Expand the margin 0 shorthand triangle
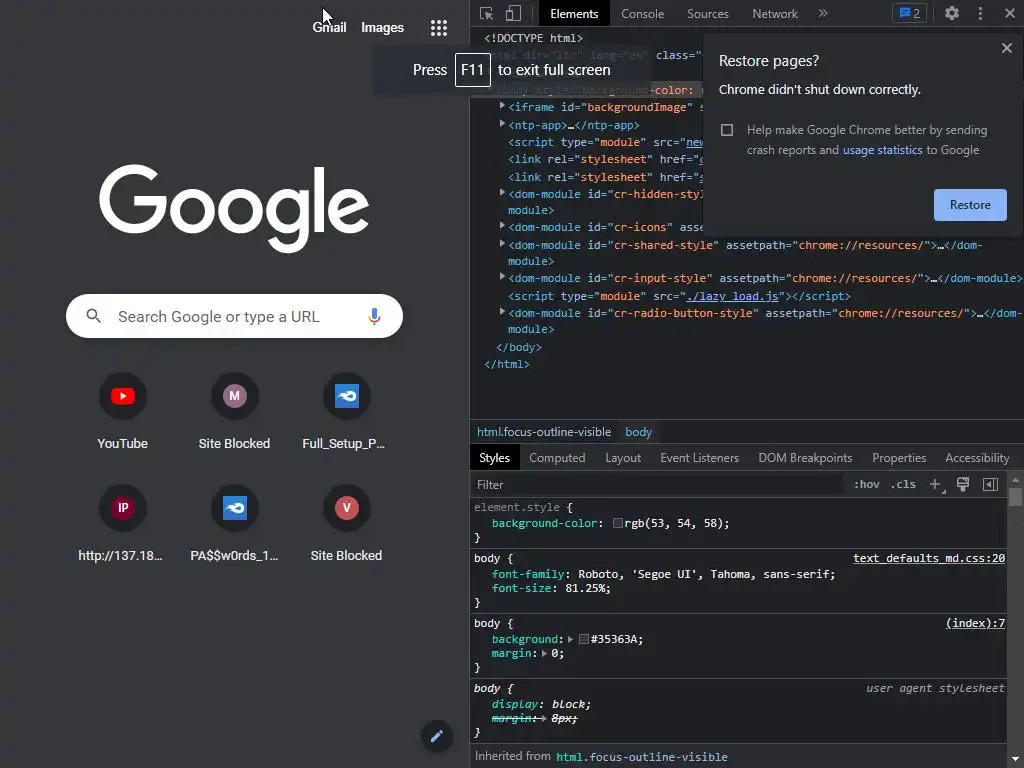The image size is (1024, 768). coord(544,654)
